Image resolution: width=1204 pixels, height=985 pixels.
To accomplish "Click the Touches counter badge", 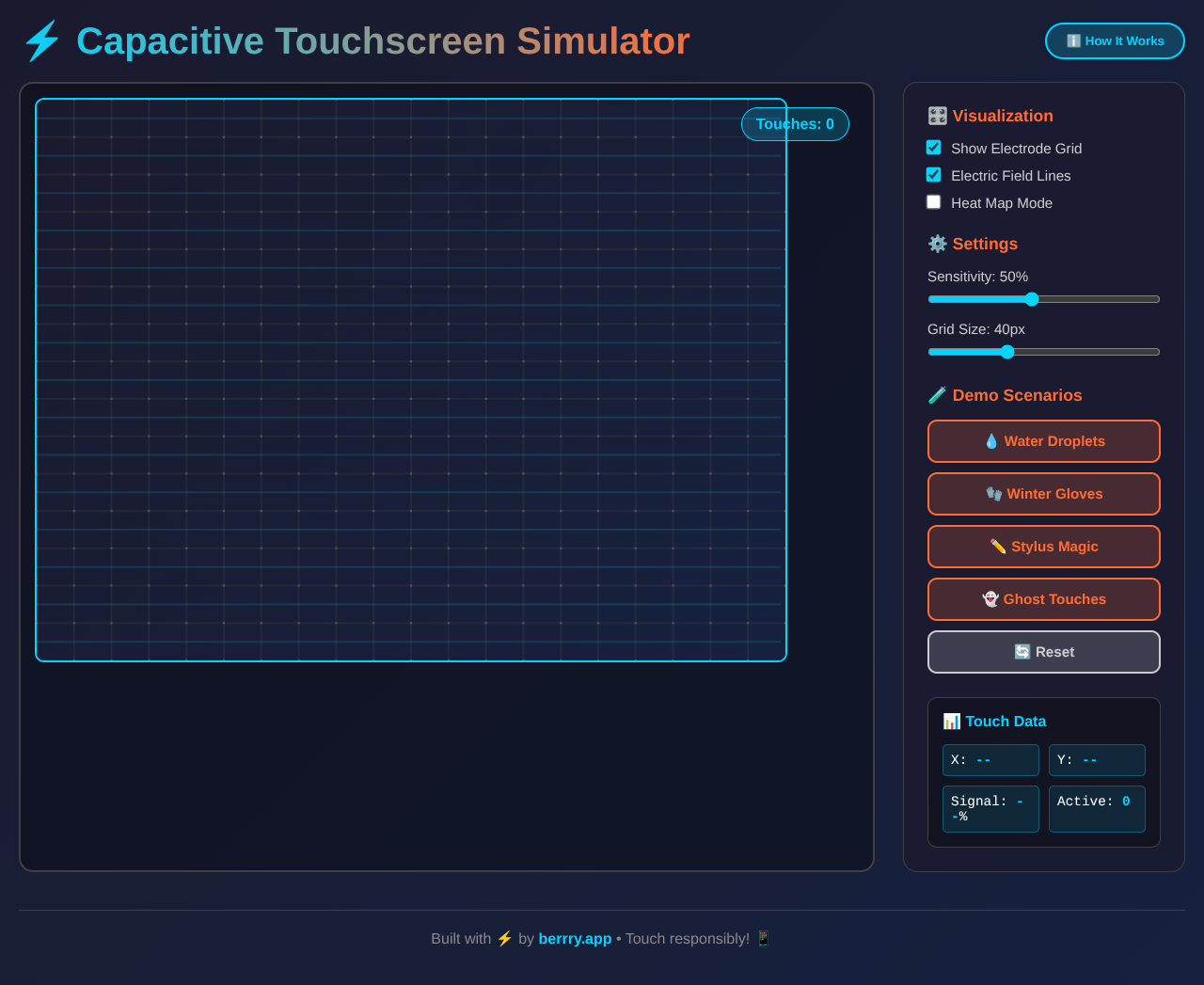I will click(795, 123).
